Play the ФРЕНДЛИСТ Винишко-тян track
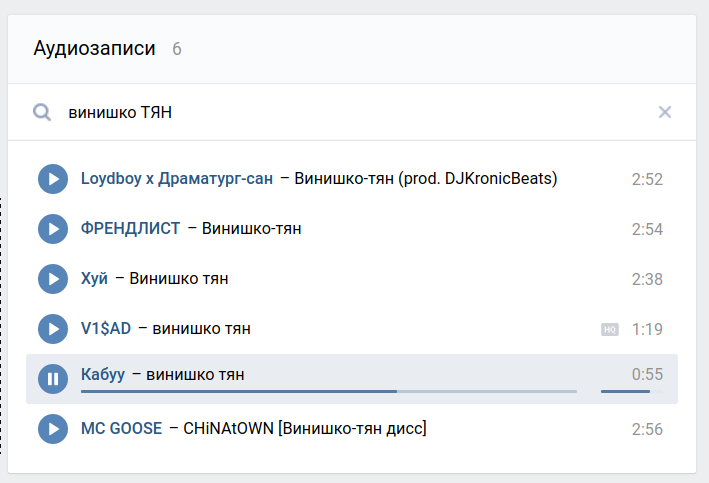 pyautogui.click(x=53, y=229)
